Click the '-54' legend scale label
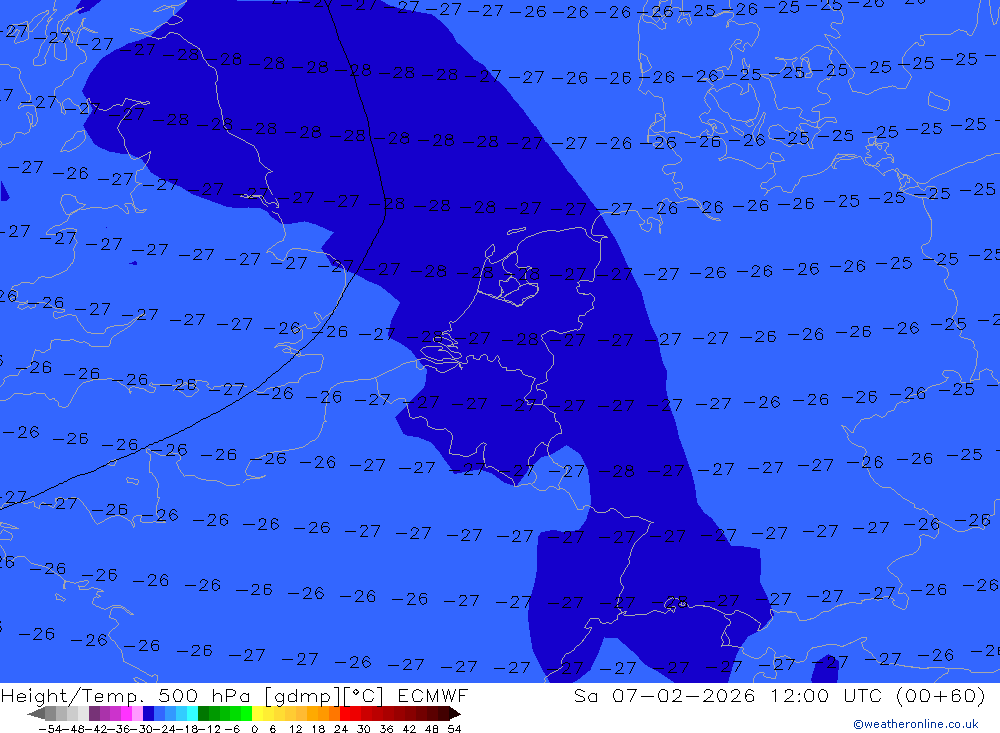 click(x=50, y=729)
